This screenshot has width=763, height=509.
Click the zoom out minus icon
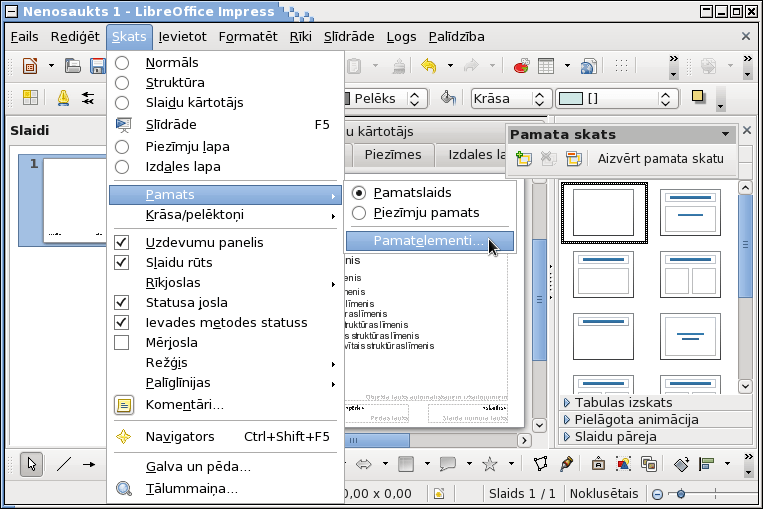coord(657,494)
